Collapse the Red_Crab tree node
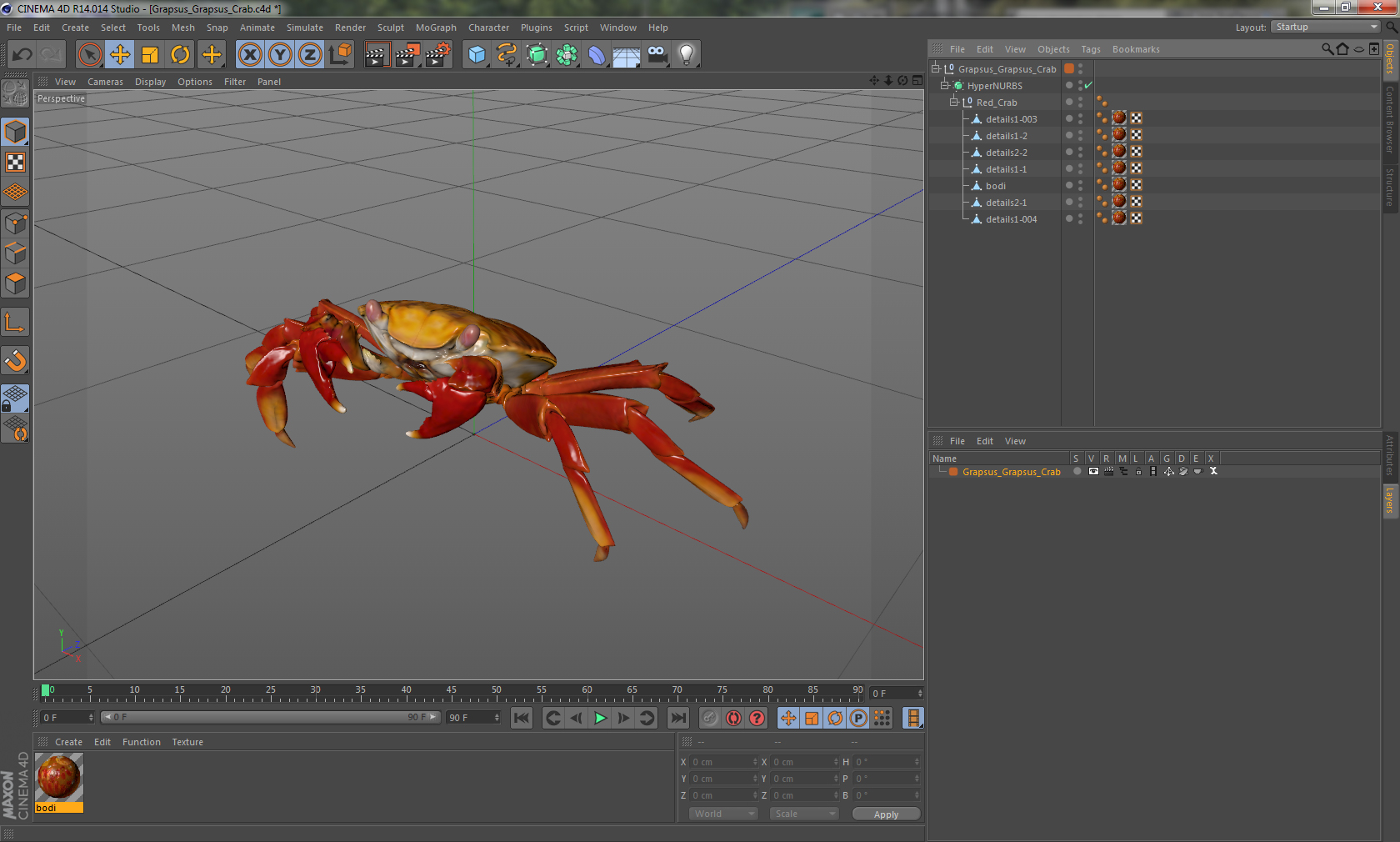 [x=954, y=102]
